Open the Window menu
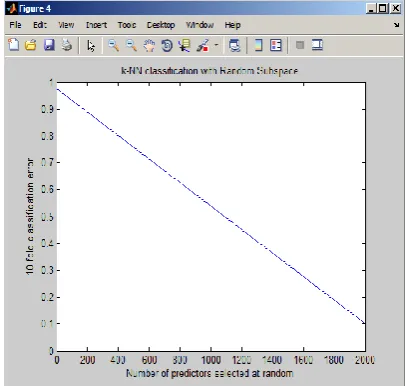The image size is (405, 386). (200, 25)
